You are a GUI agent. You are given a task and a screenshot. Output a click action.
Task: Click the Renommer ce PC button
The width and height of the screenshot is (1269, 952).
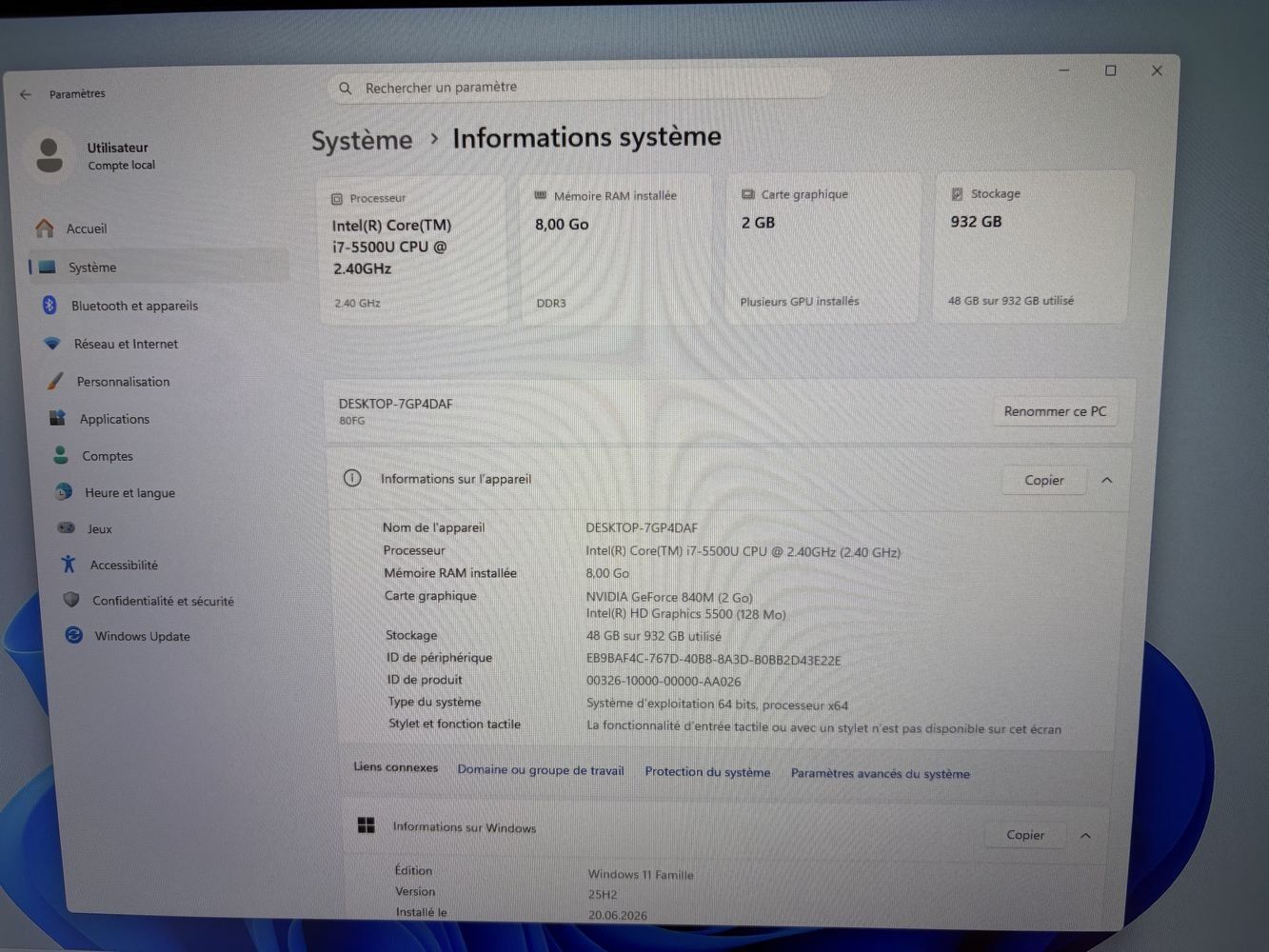pyautogui.click(x=1055, y=411)
